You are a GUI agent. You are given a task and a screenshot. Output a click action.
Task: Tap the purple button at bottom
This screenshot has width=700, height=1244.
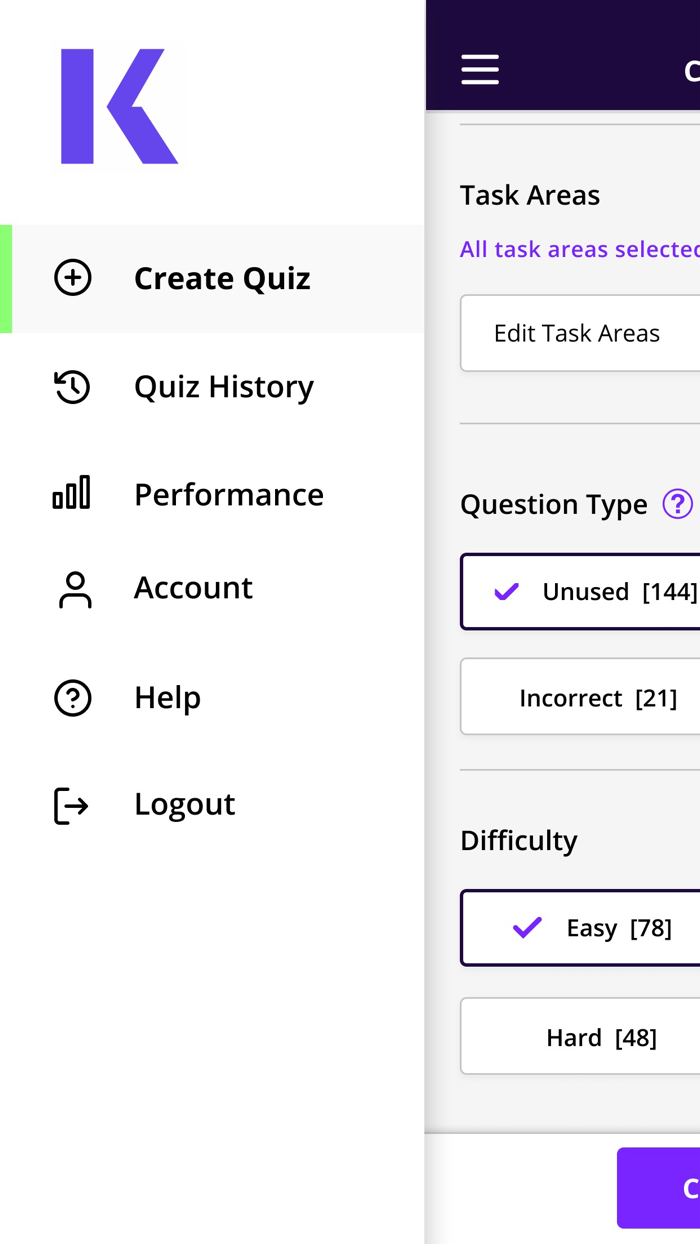point(659,1188)
